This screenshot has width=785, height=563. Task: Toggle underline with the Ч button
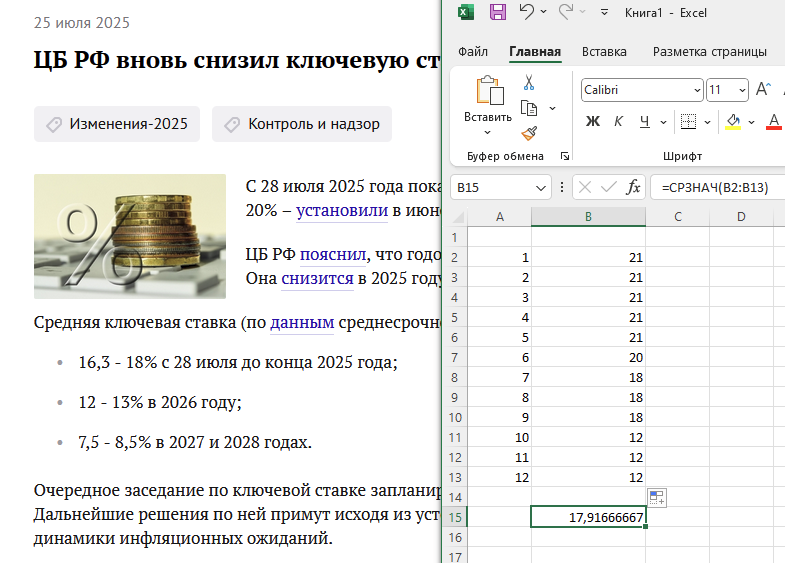tap(645, 122)
